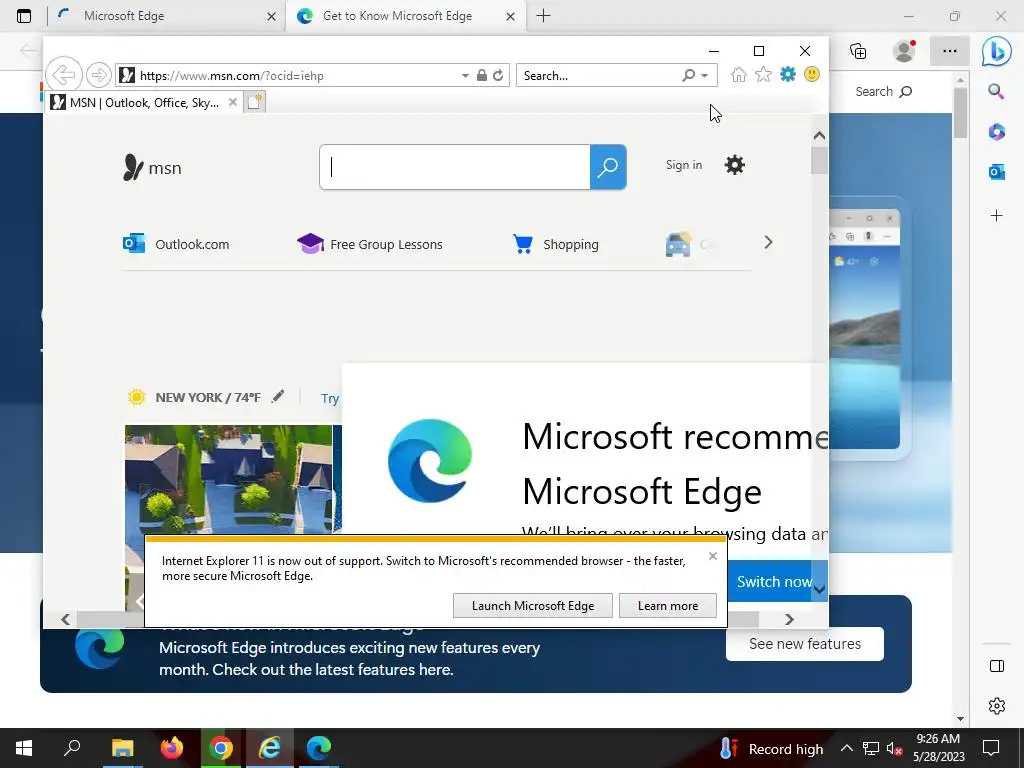Open Edge Settings and more menu

[x=950, y=51]
